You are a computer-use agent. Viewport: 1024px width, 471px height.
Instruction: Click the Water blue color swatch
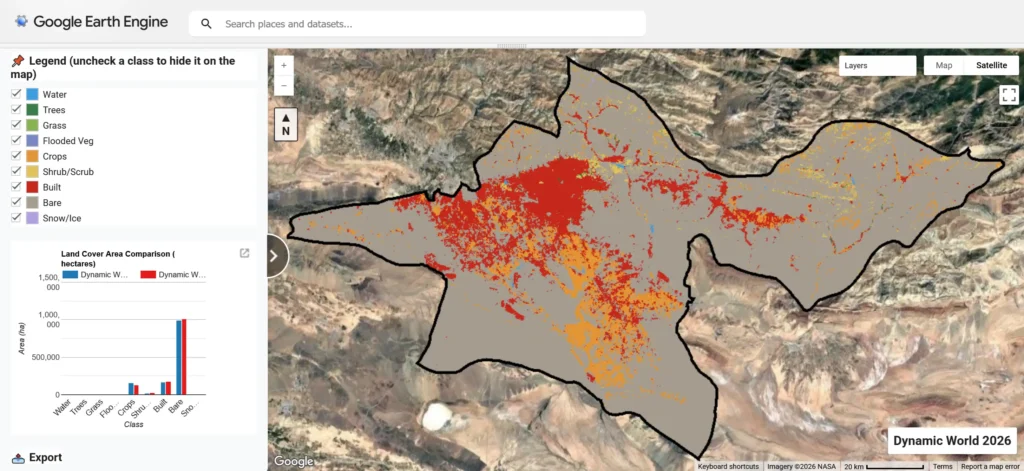(x=32, y=95)
